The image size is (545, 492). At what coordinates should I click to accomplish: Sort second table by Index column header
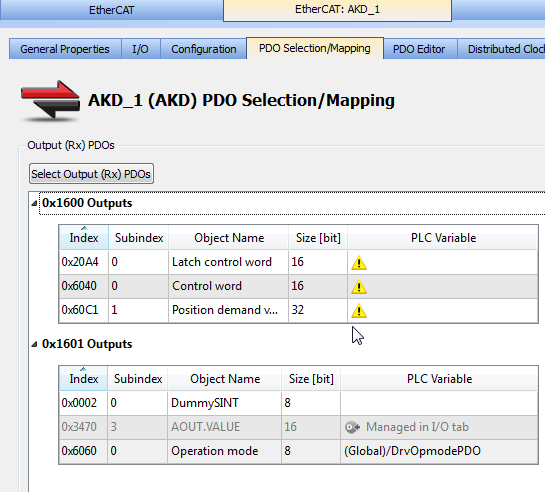tap(83, 379)
